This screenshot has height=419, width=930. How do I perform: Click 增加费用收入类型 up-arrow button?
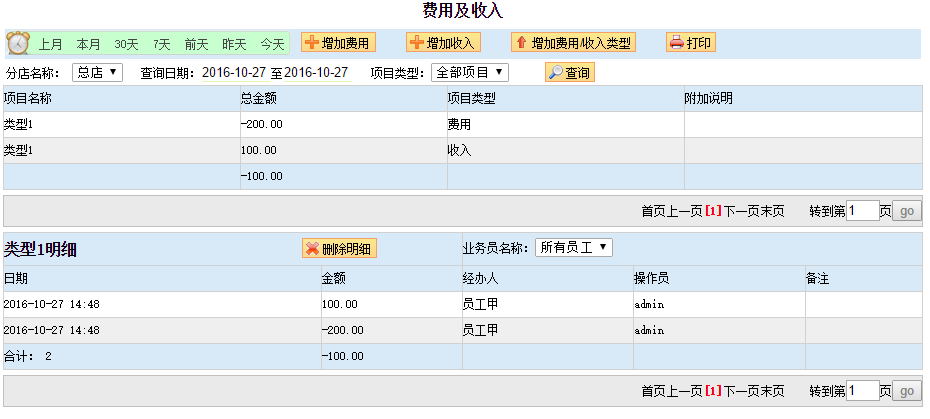[574, 43]
